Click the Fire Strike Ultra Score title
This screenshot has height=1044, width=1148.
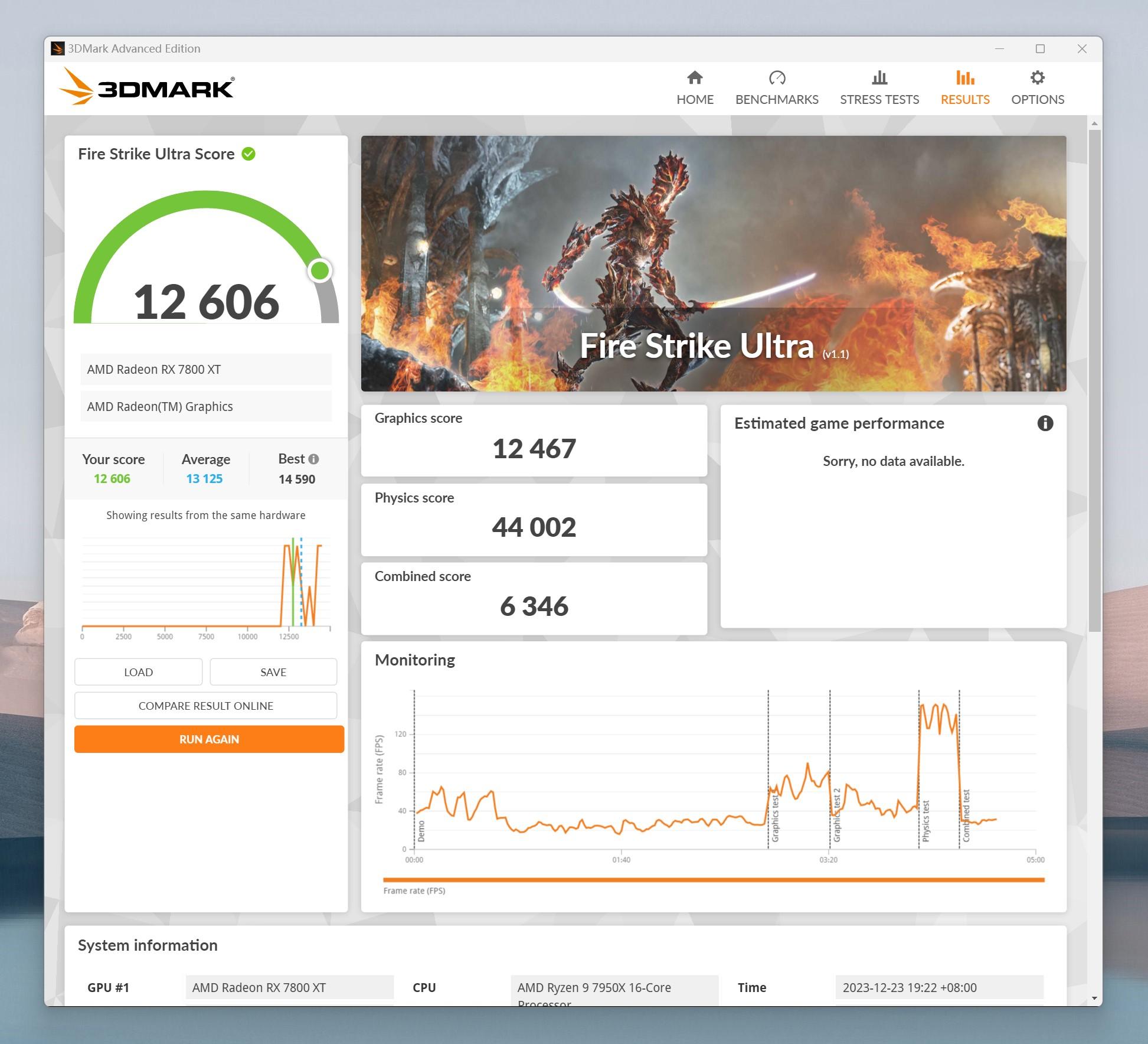[x=156, y=154]
